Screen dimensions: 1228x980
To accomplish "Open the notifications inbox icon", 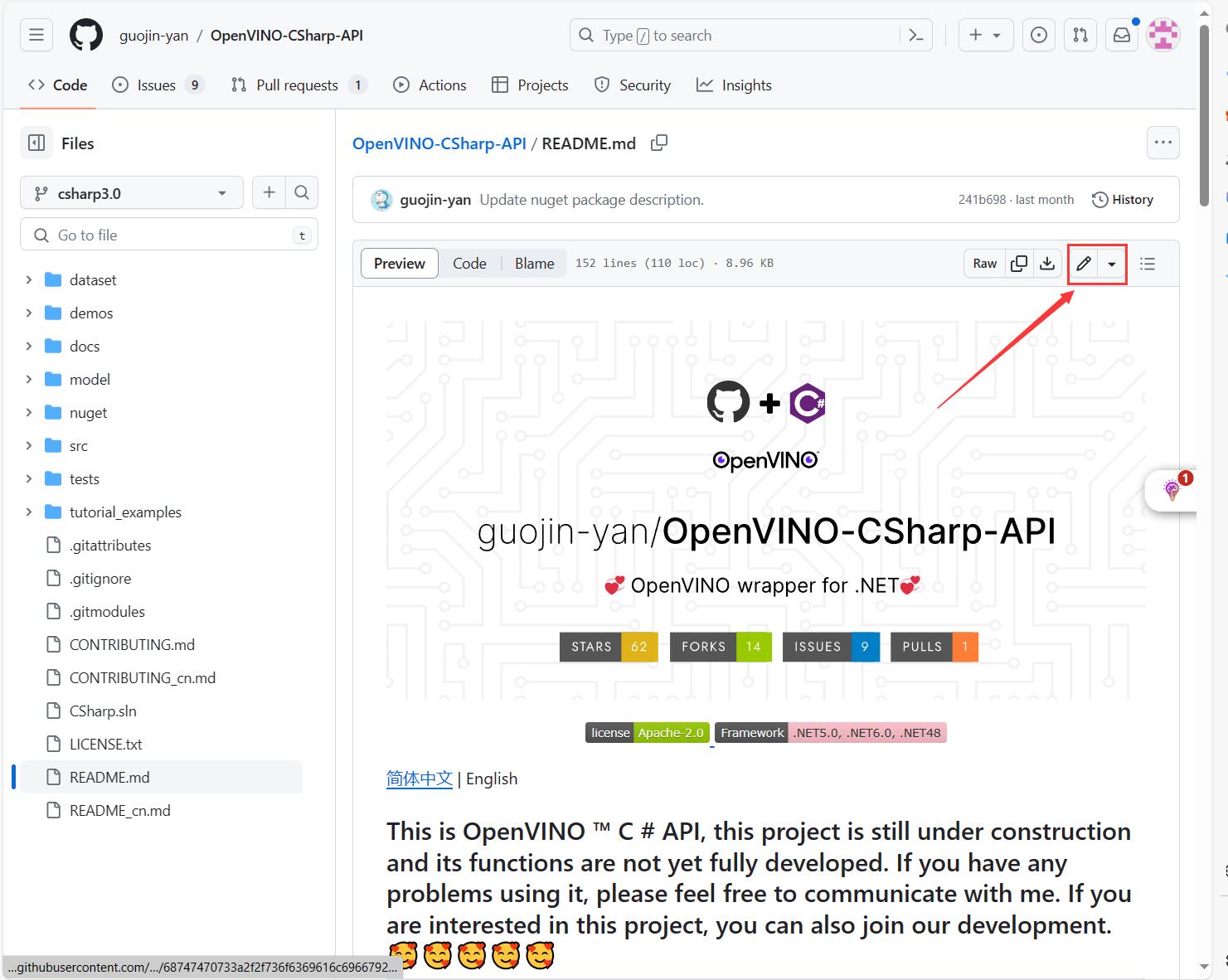I will [x=1122, y=35].
